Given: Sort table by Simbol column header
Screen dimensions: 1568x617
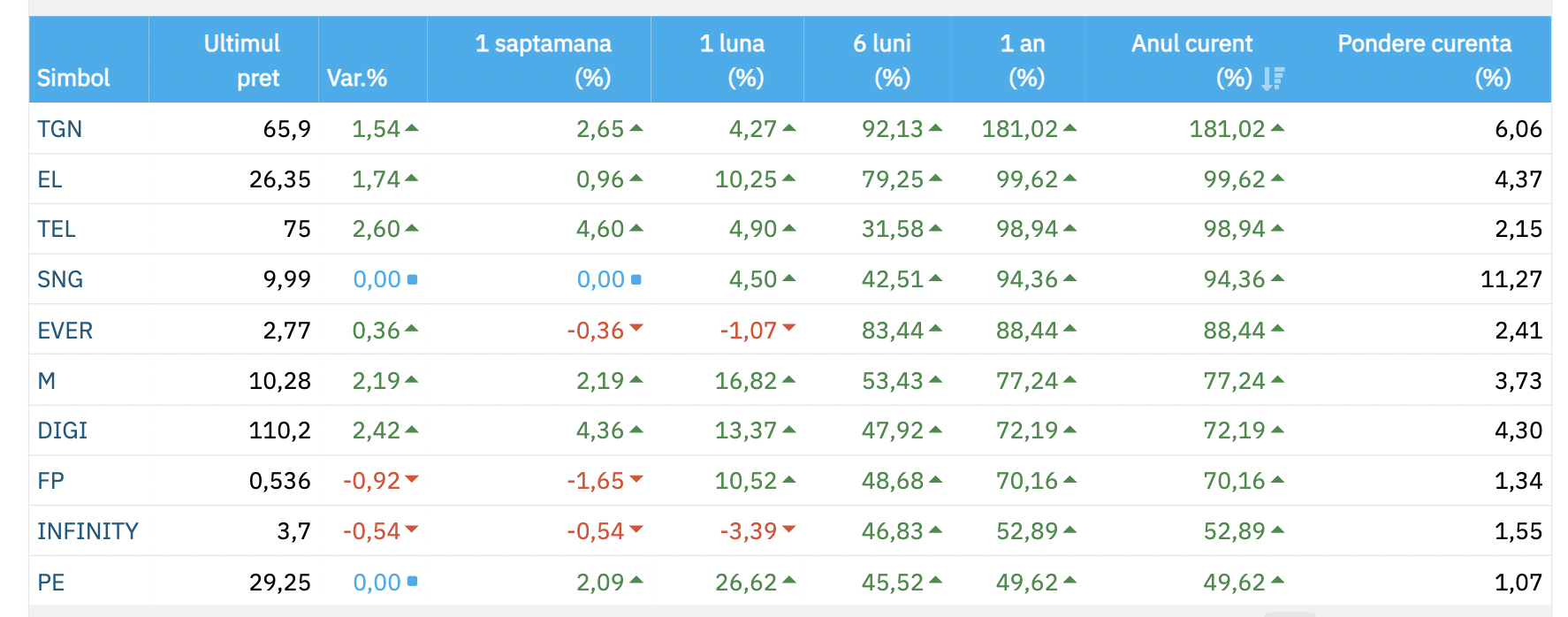Looking at the screenshot, I should (x=73, y=78).
